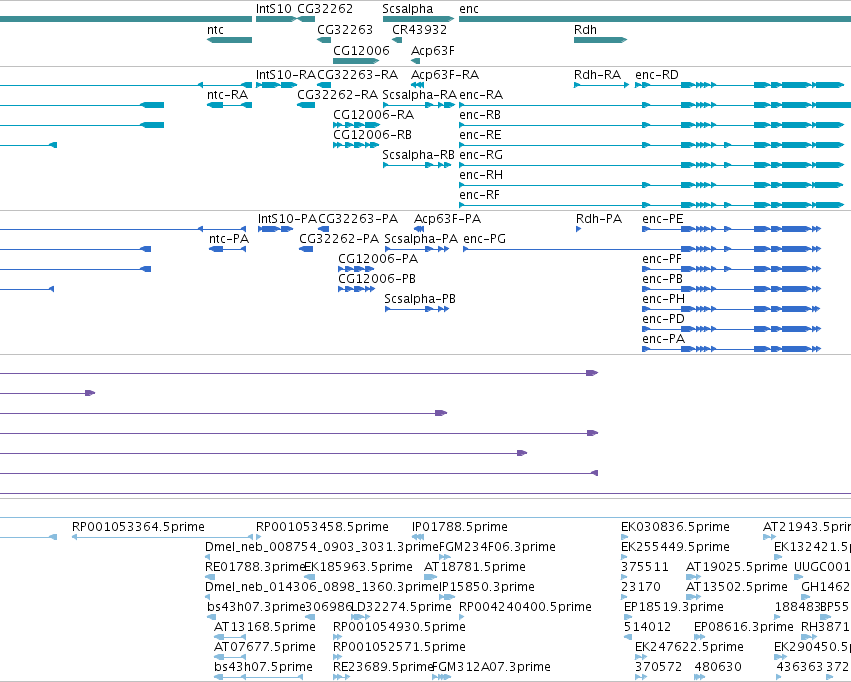The height and width of the screenshot is (682, 851).
Task: Click the Acp63F gene label
Action: click(x=433, y=51)
